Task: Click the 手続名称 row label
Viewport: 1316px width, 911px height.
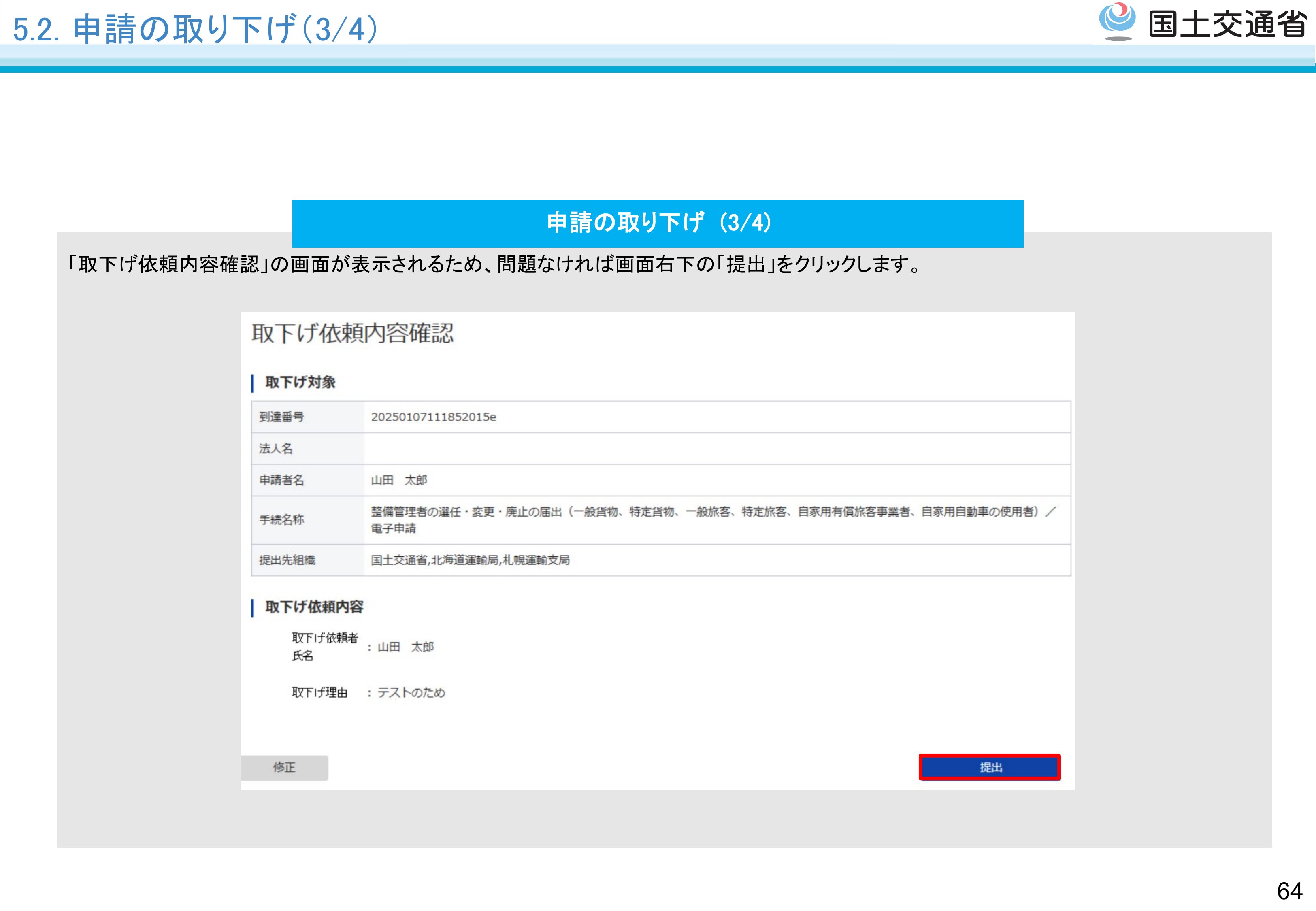Action: pyautogui.click(x=281, y=519)
